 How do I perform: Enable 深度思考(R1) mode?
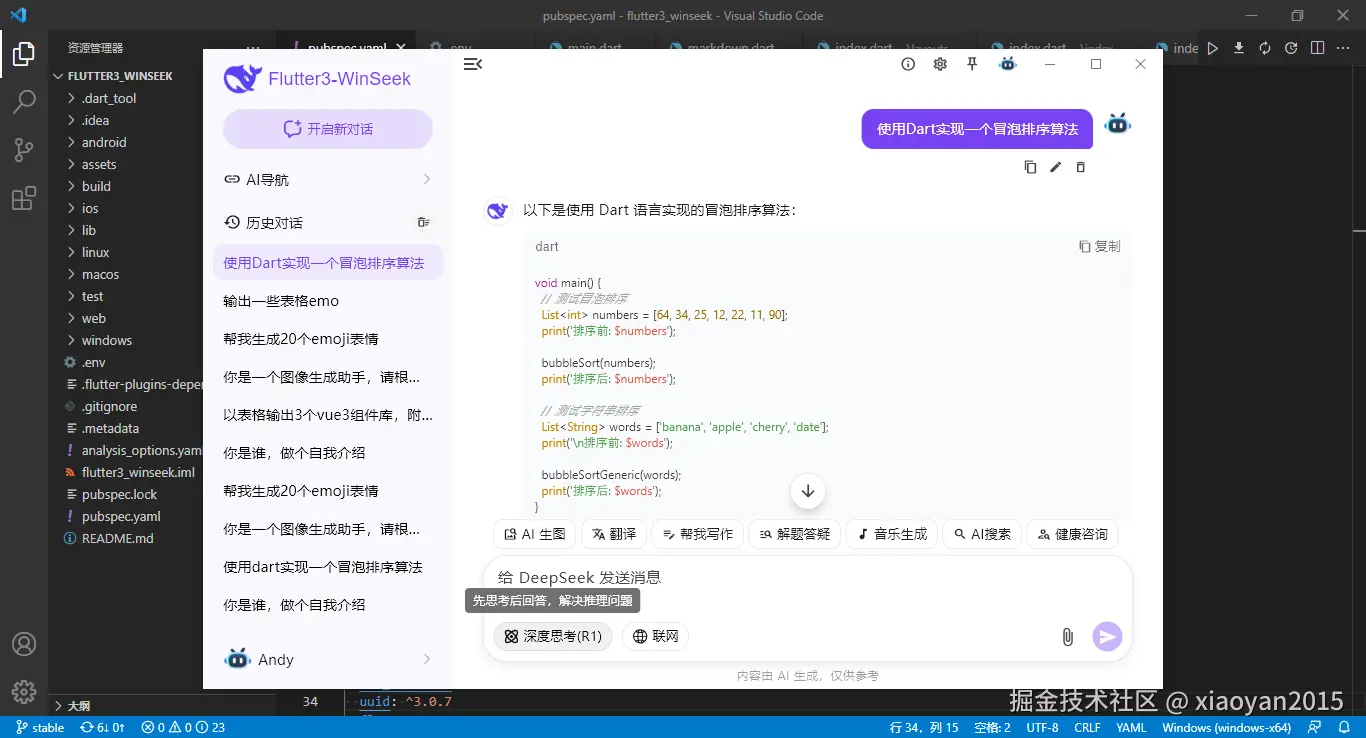[x=552, y=636]
